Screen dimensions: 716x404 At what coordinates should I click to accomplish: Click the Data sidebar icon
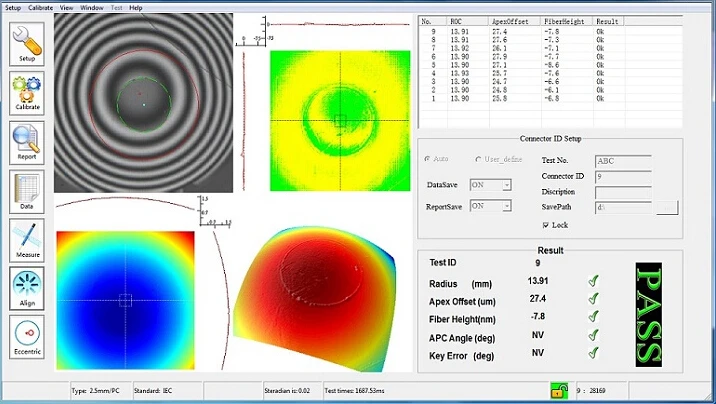(27, 190)
